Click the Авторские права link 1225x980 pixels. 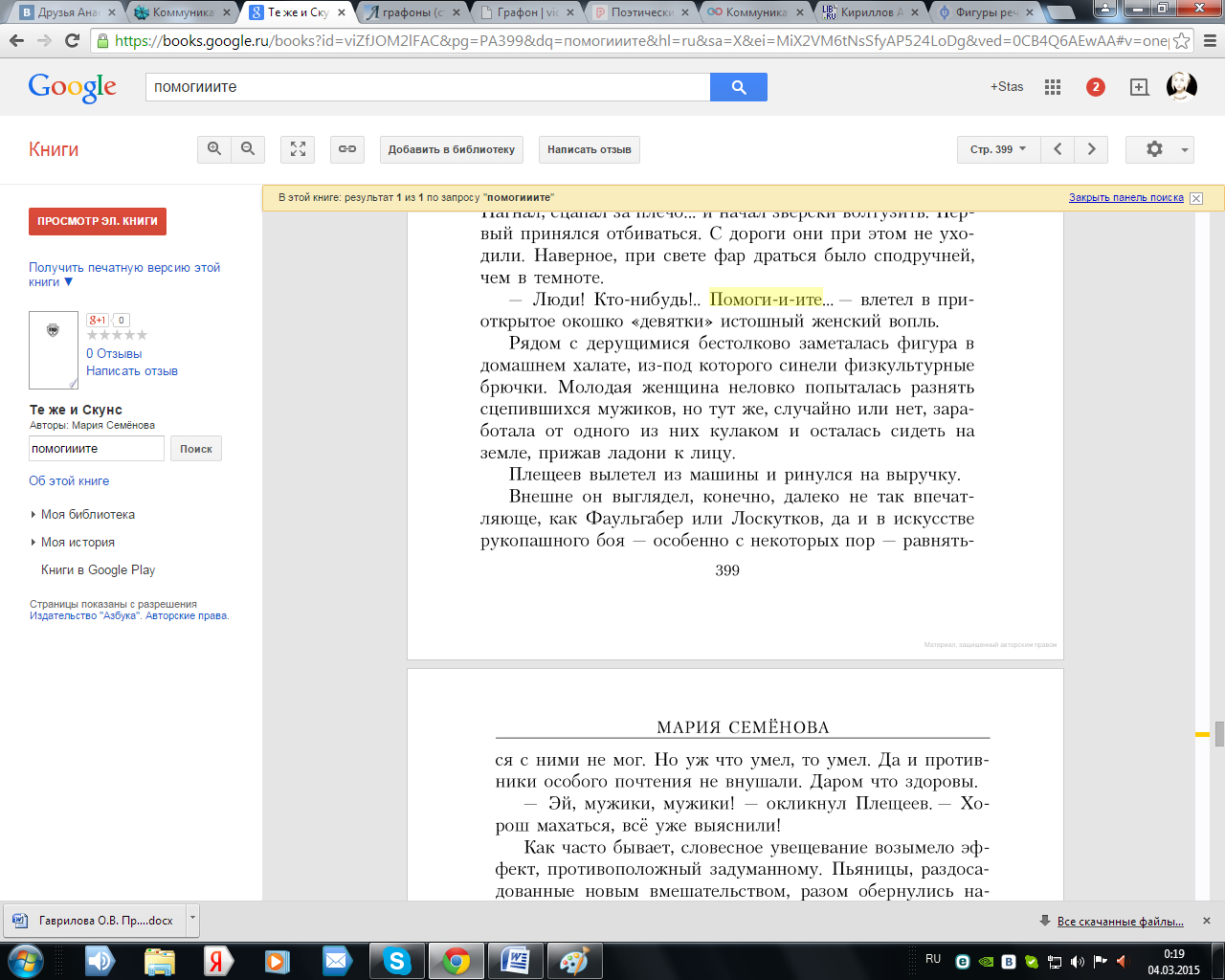click(x=187, y=615)
